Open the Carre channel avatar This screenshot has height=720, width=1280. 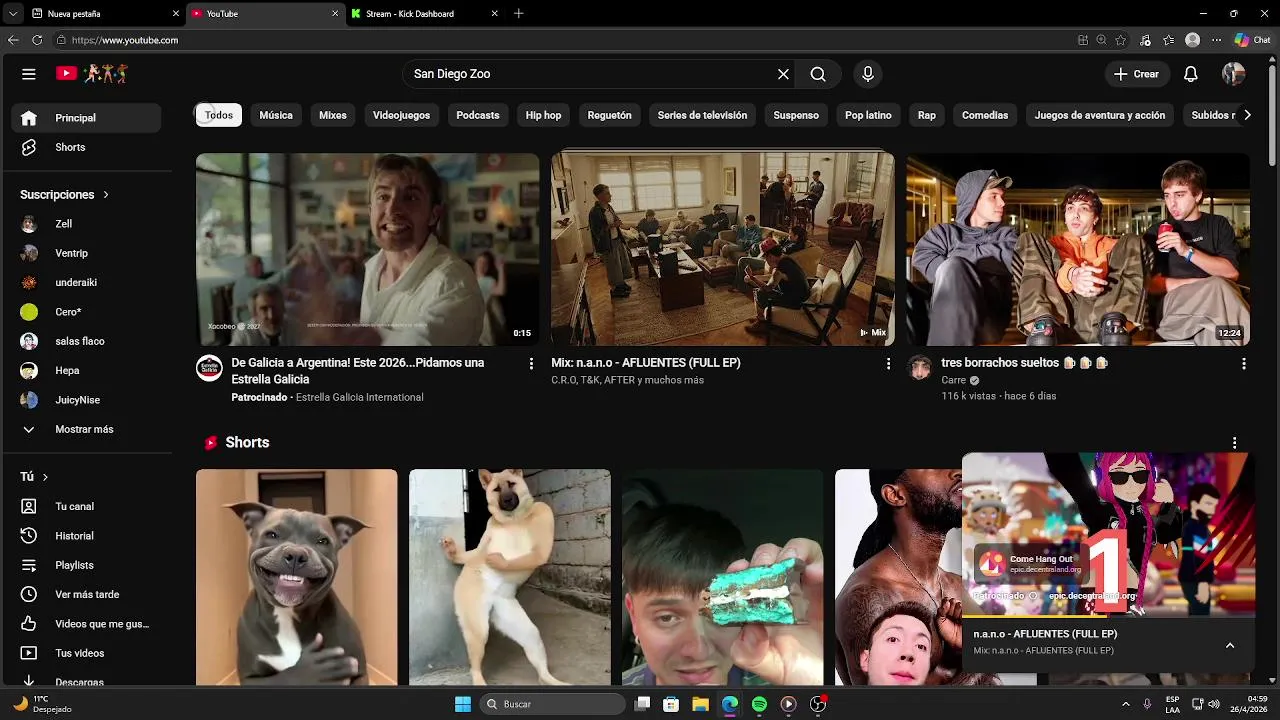click(x=919, y=367)
